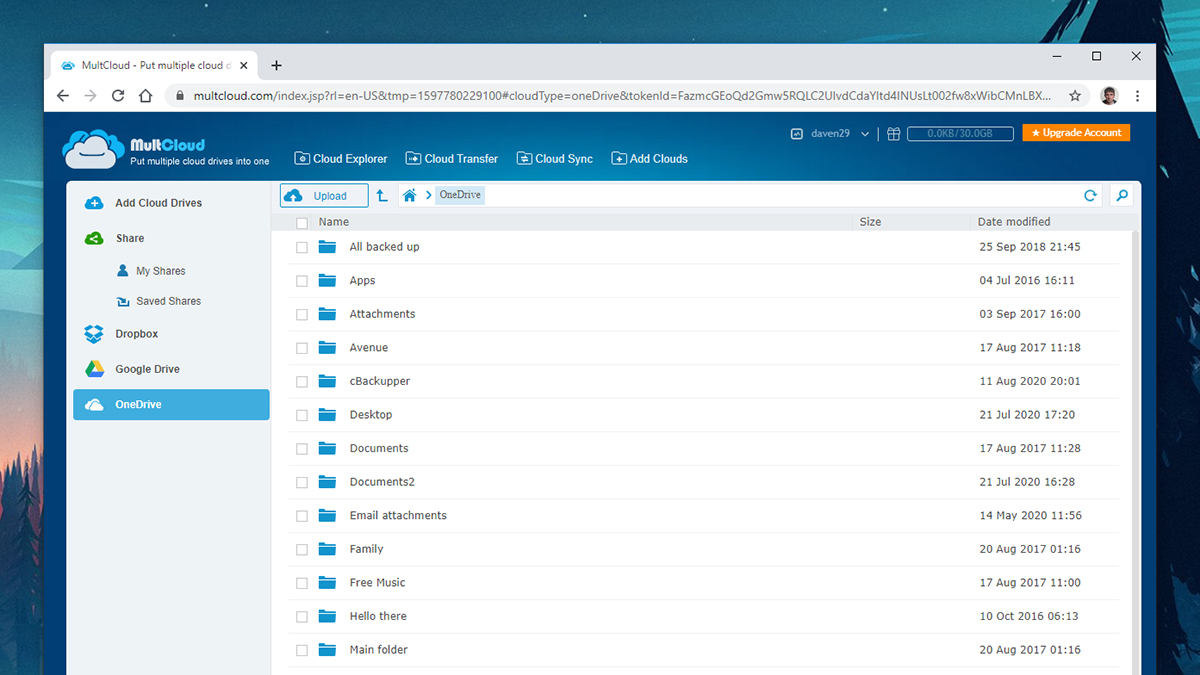Click the daven29 username
Screen dimensions: 1200x675
click(x=829, y=134)
